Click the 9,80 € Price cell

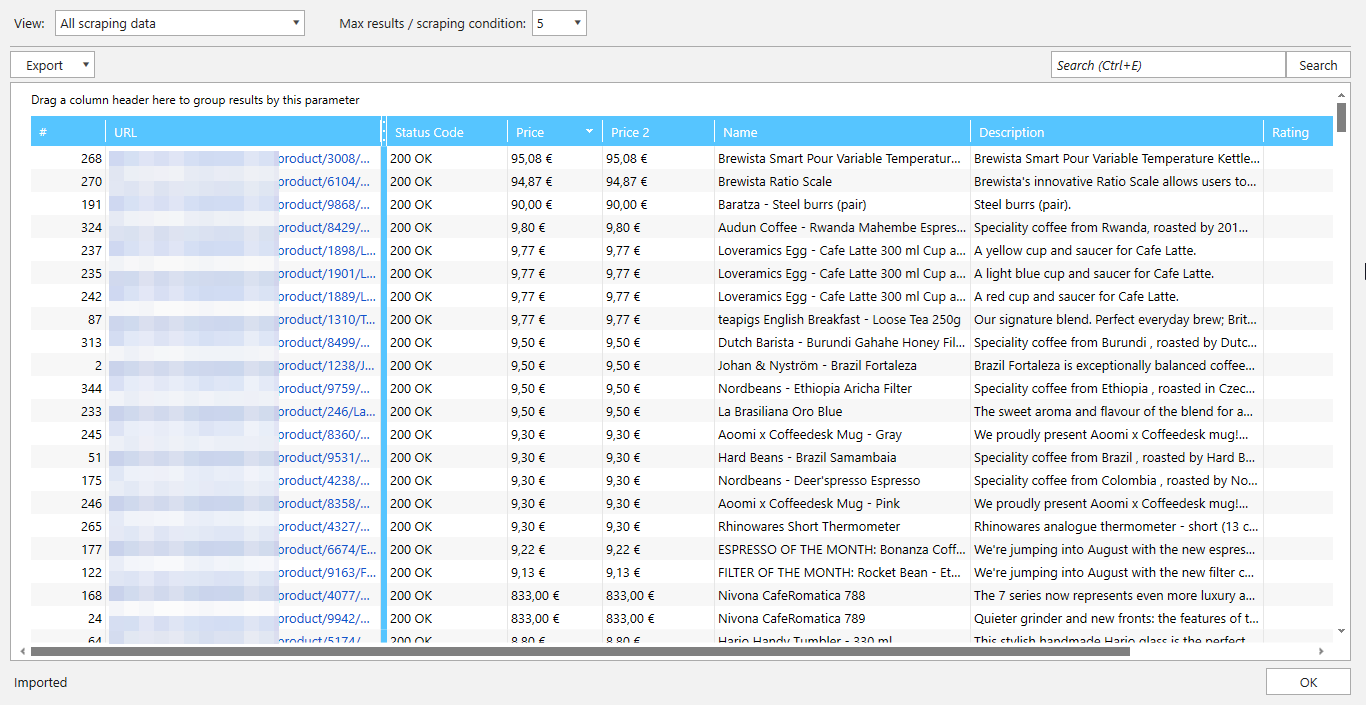(x=555, y=227)
